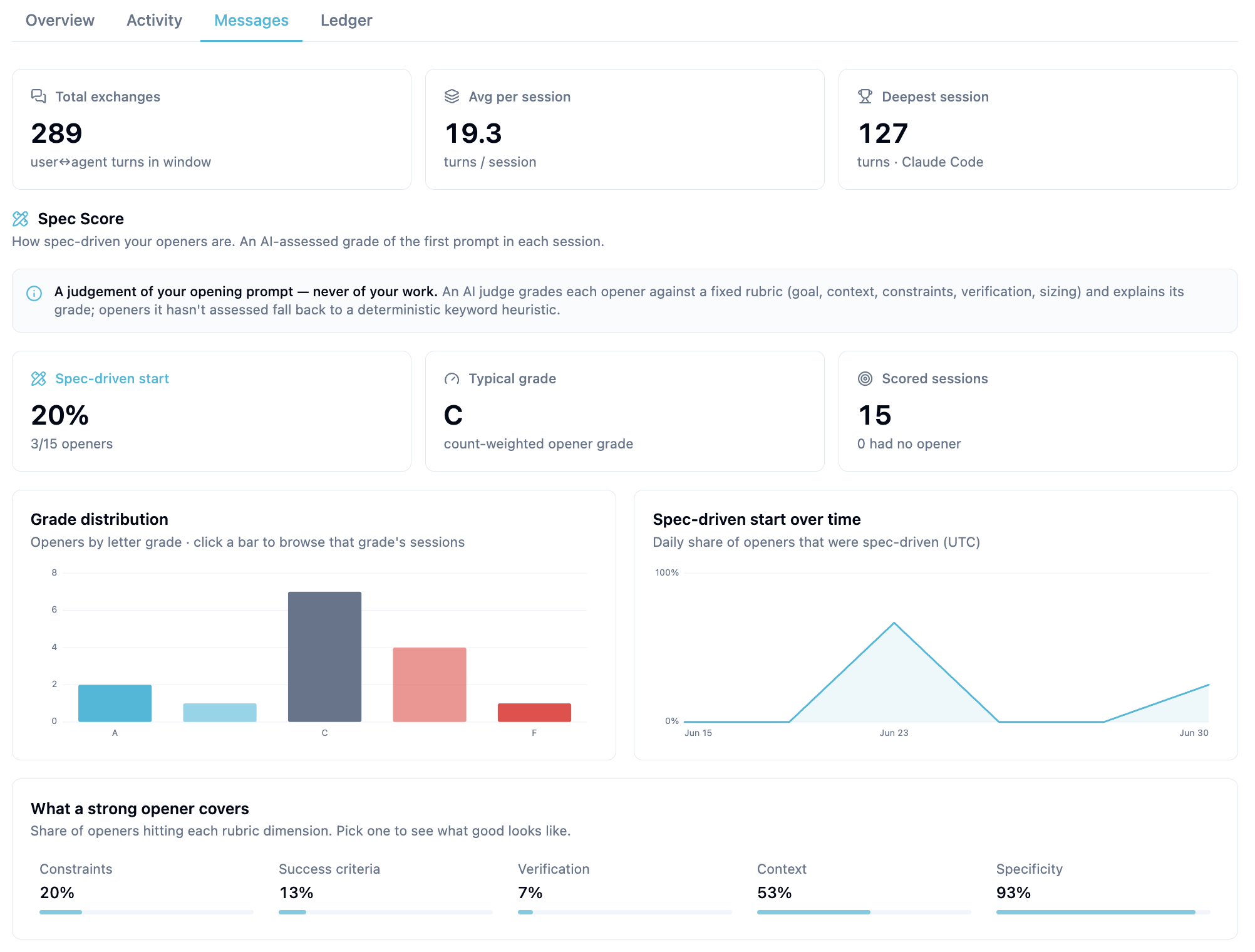This screenshot has width=1255, height=952.
Task: Click the '3/15 openers' text
Action: pyautogui.click(x=71, y=443)
